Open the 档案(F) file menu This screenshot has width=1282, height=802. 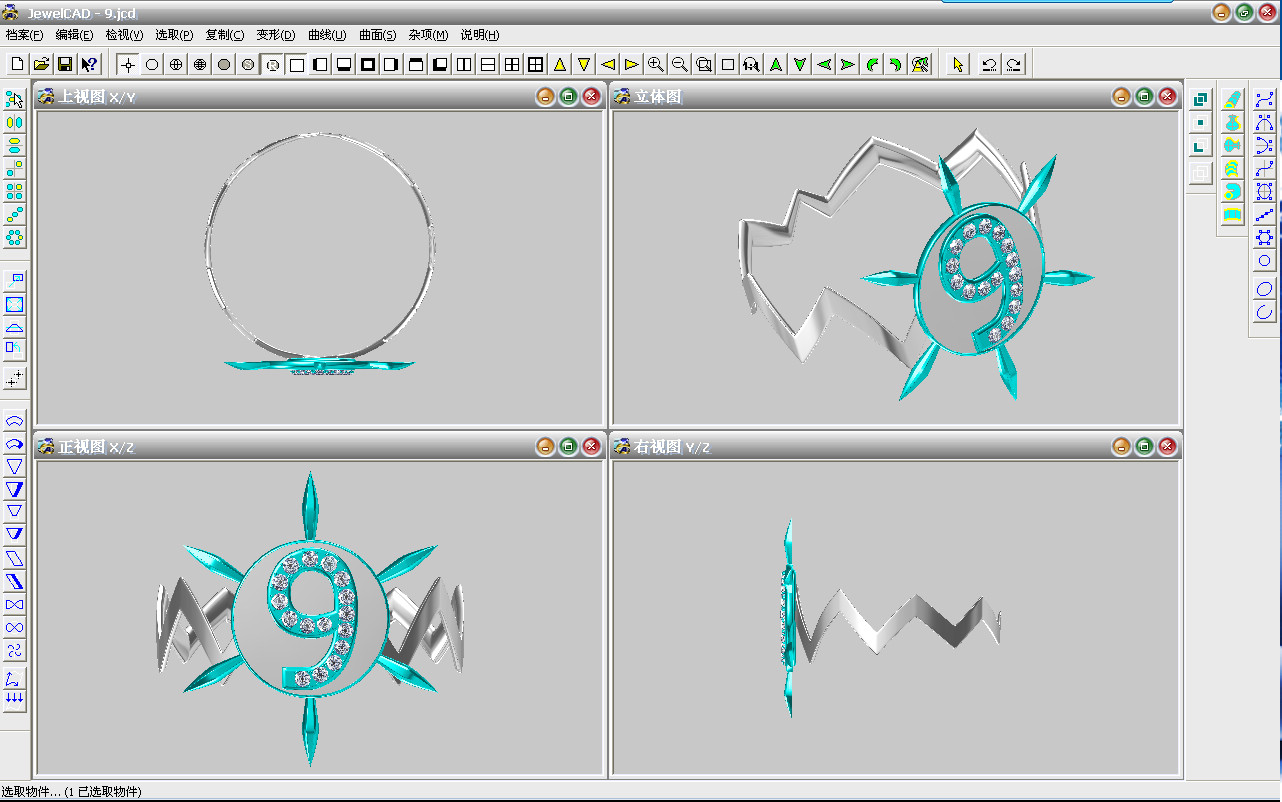click(x=25, y=35)
